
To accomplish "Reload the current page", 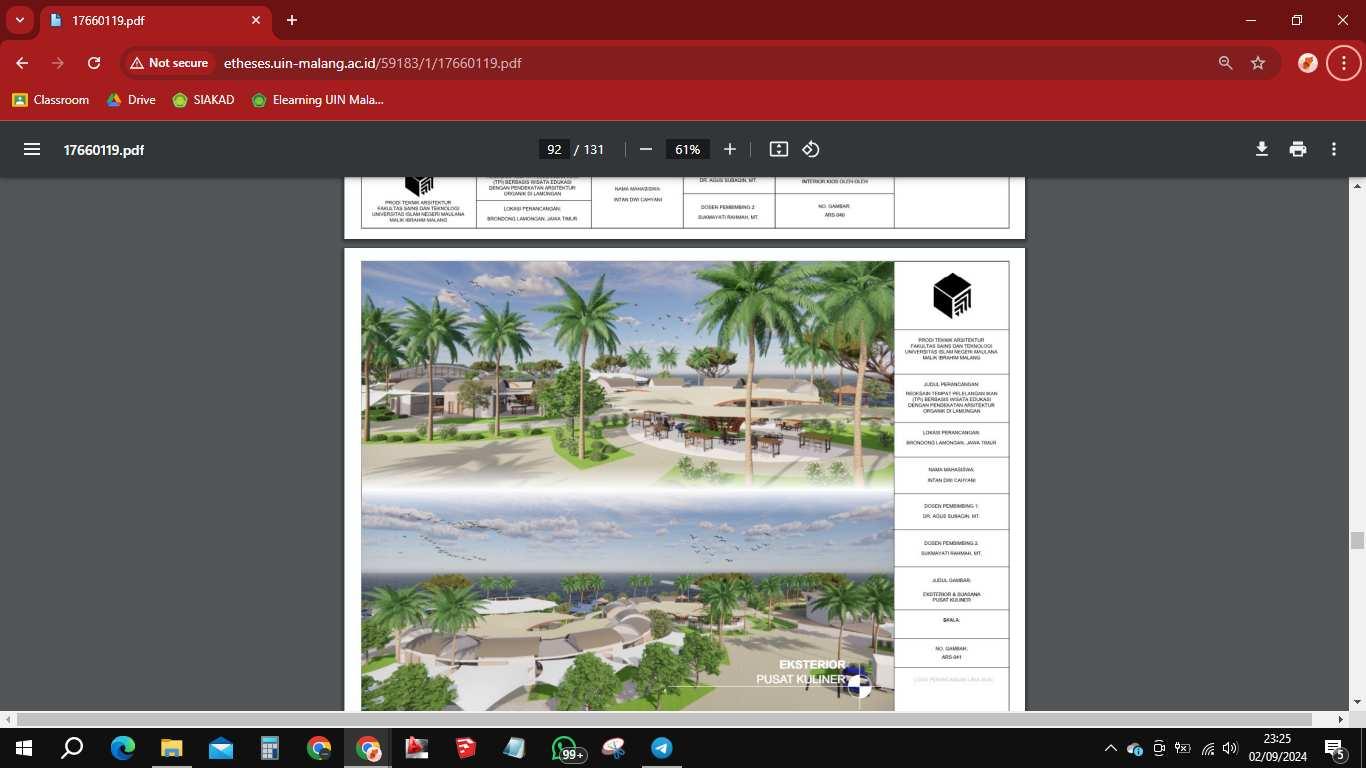I will pos(94,63).
